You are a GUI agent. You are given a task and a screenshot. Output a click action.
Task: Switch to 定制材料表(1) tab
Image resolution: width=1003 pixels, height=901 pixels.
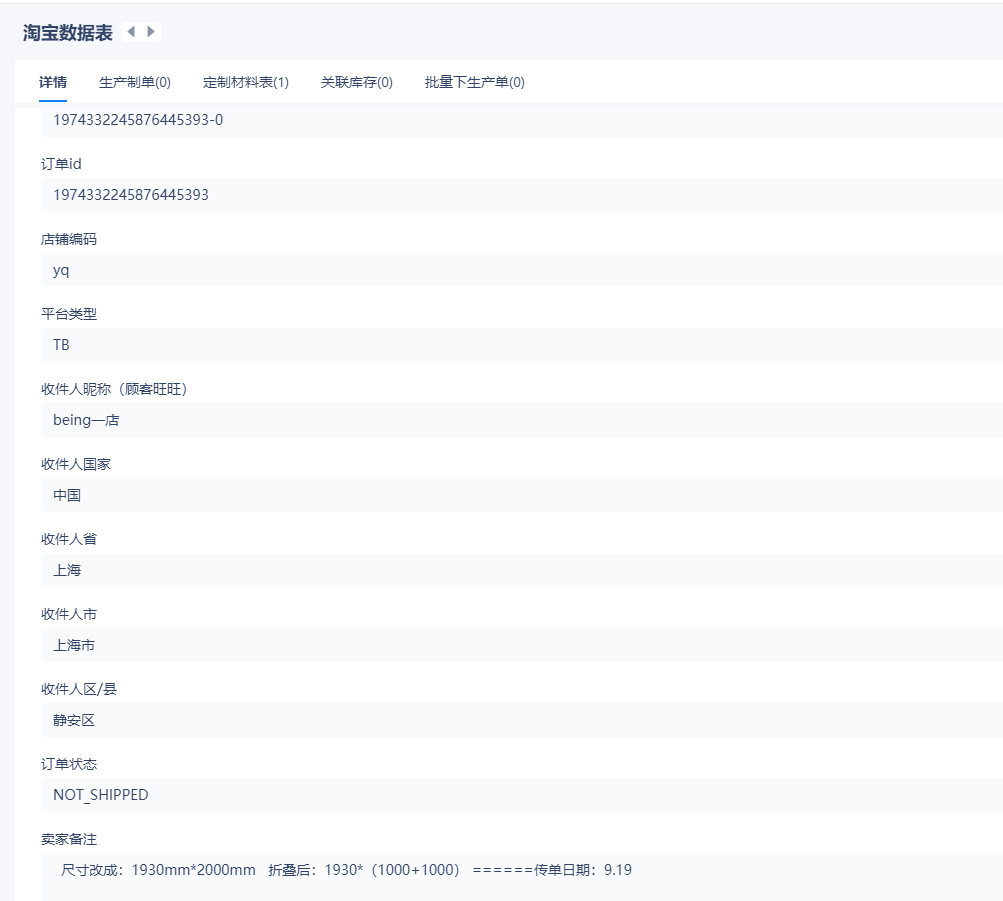tap(246, 82)
